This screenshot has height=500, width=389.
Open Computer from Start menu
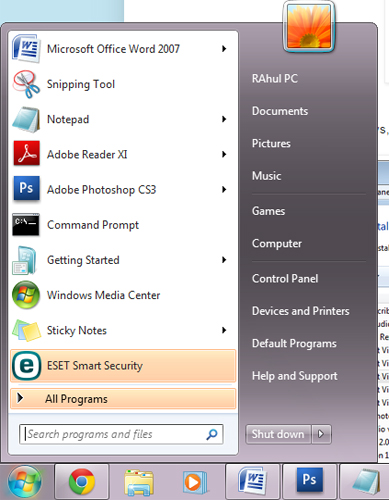277,244
